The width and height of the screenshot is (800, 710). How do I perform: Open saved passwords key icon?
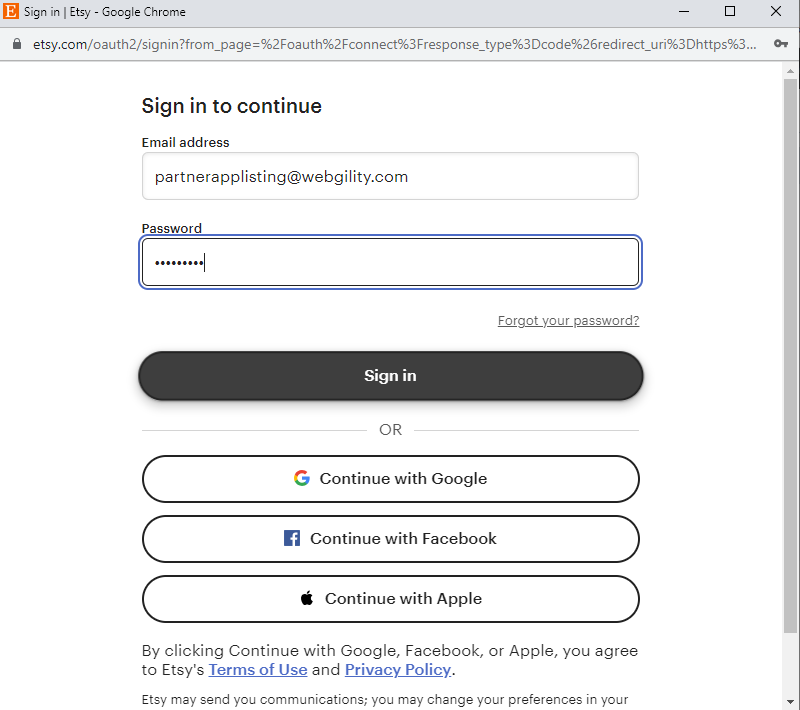pos(781,44)
